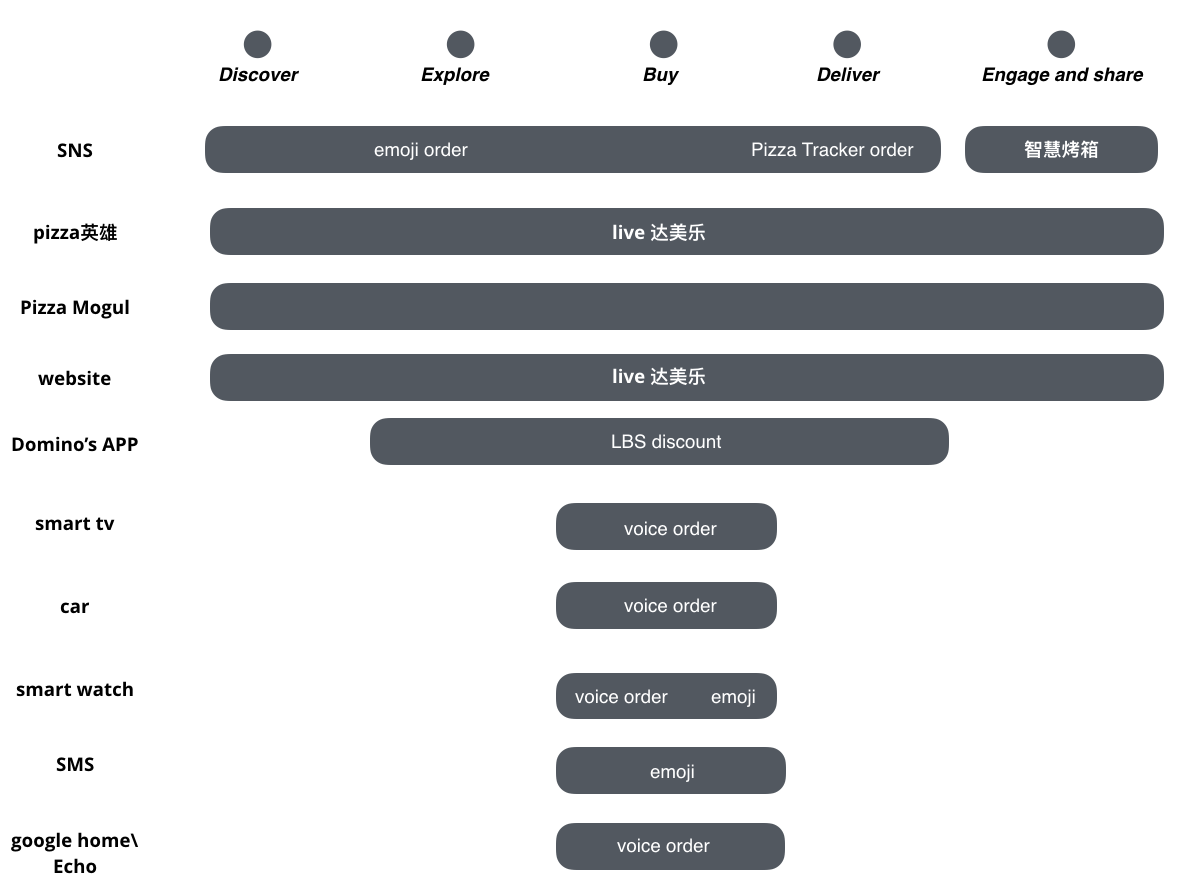
Task: Click the circle marker above Discover
Action: pyautogui.click(x=258, y=44)
